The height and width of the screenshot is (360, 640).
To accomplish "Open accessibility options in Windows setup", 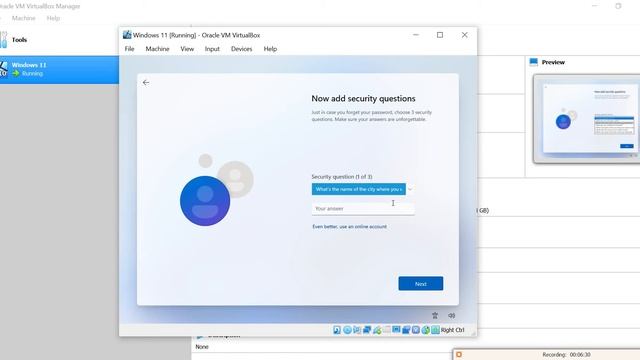I will (435, 316).
